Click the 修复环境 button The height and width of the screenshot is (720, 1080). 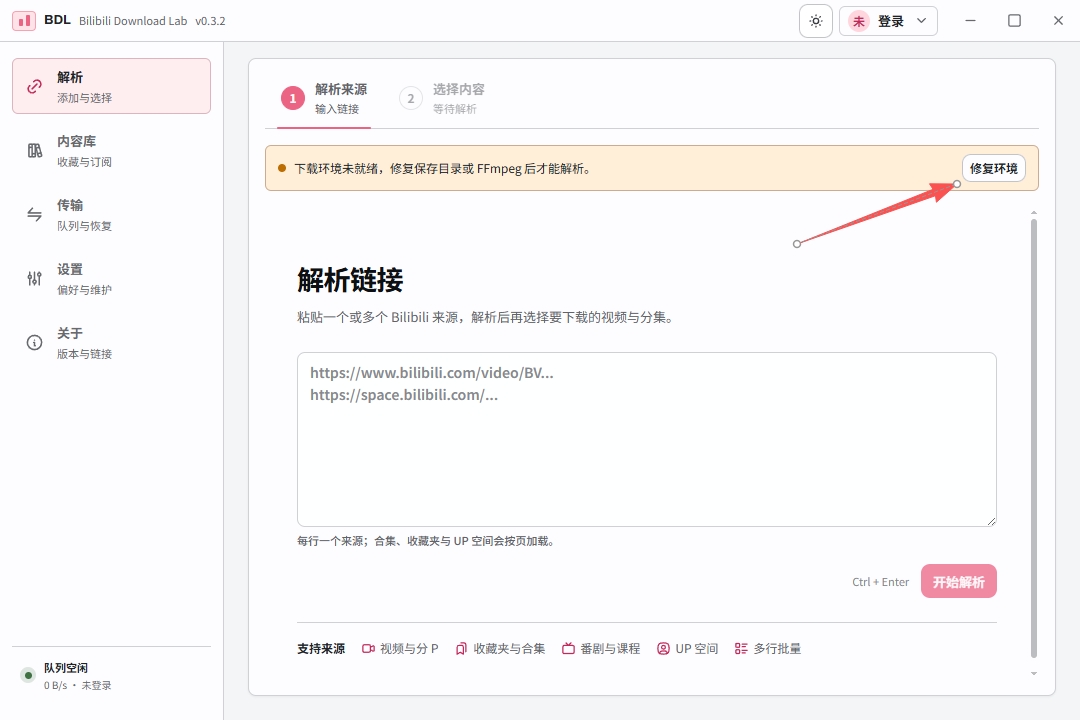(993, 168)
